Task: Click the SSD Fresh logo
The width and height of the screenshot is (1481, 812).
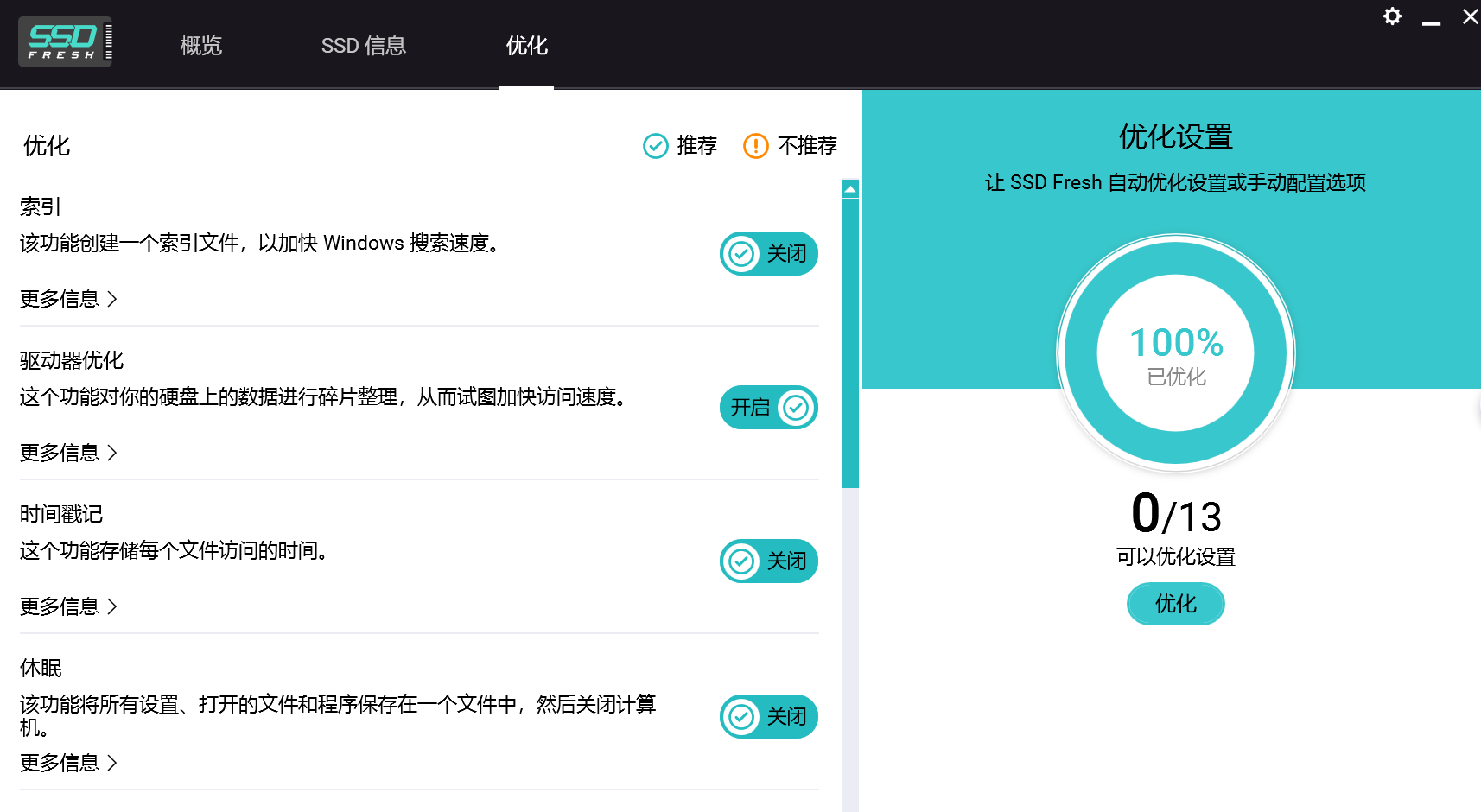Action: [66, 41]
